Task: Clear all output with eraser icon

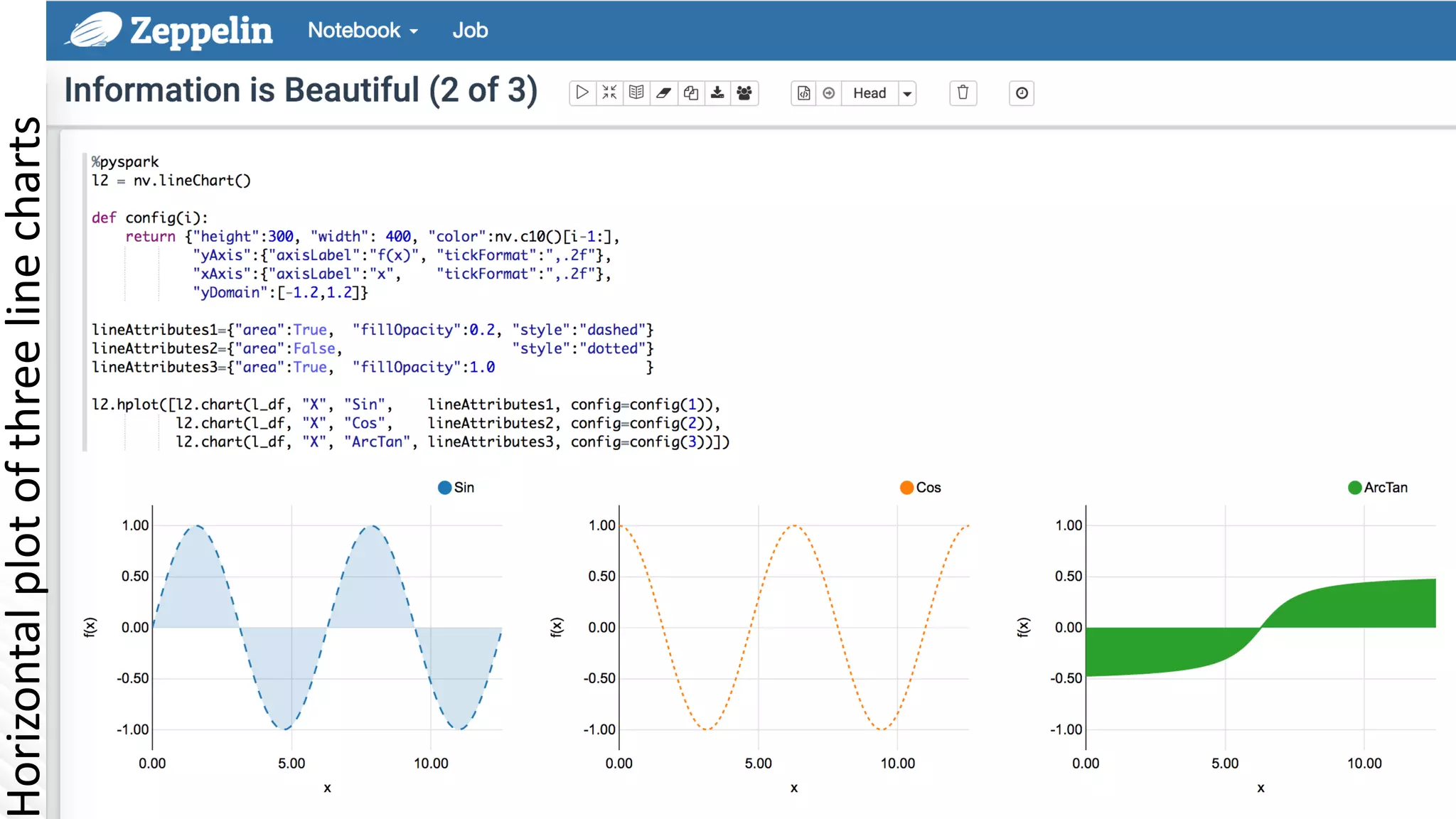Action: 663,93
